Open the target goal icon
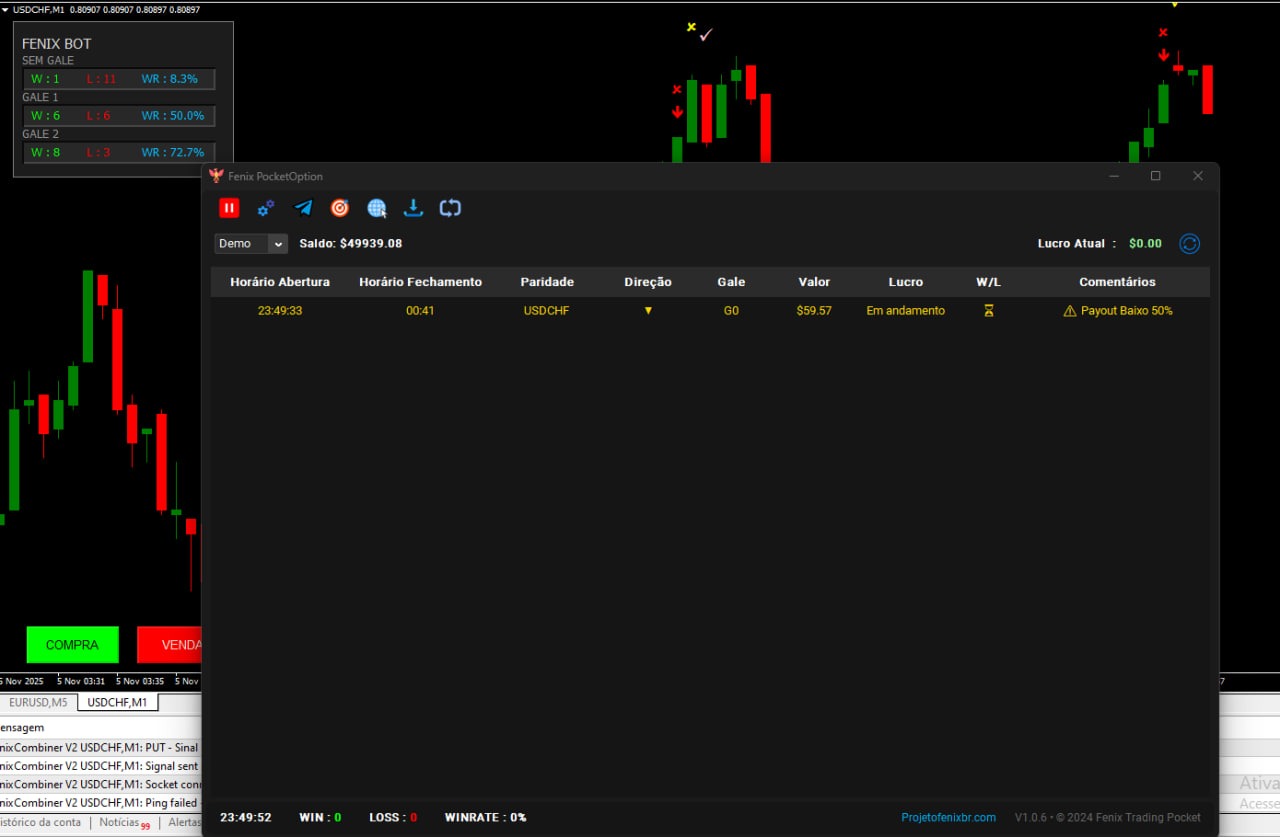Image resolution: width=1280 pixels, height=837 pixels. point(340,208)
